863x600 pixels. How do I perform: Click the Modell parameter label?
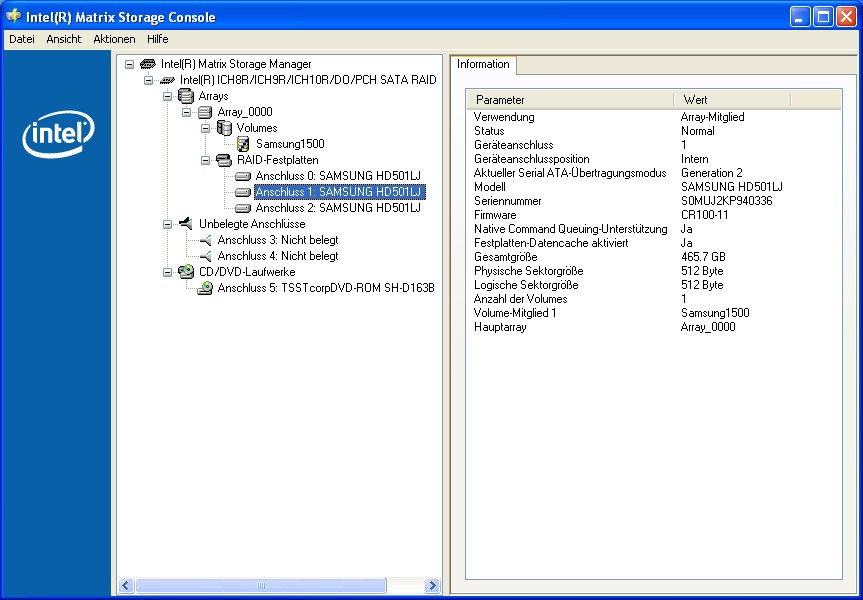pyautogui.click(x=490, y=187)
